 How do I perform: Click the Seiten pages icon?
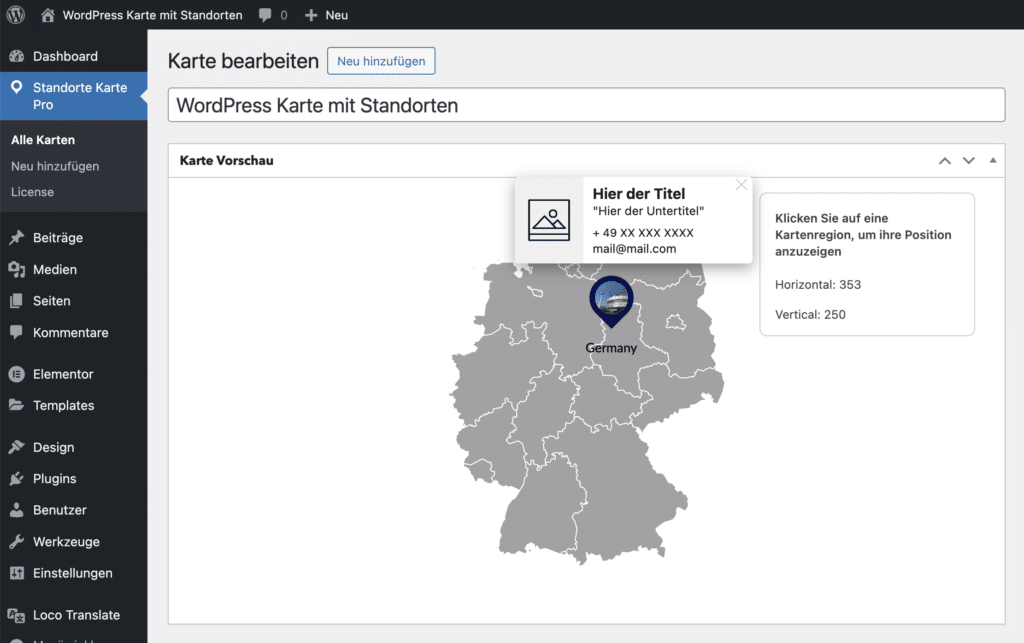16,301
